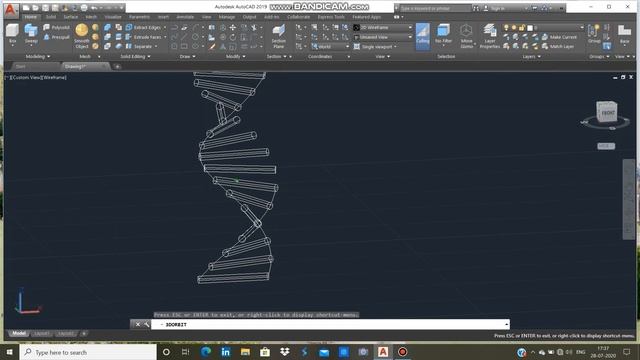This screenshot has height=360, width=640.
Task: Open the World coordinates dropdown
Action: coord(331,47)
